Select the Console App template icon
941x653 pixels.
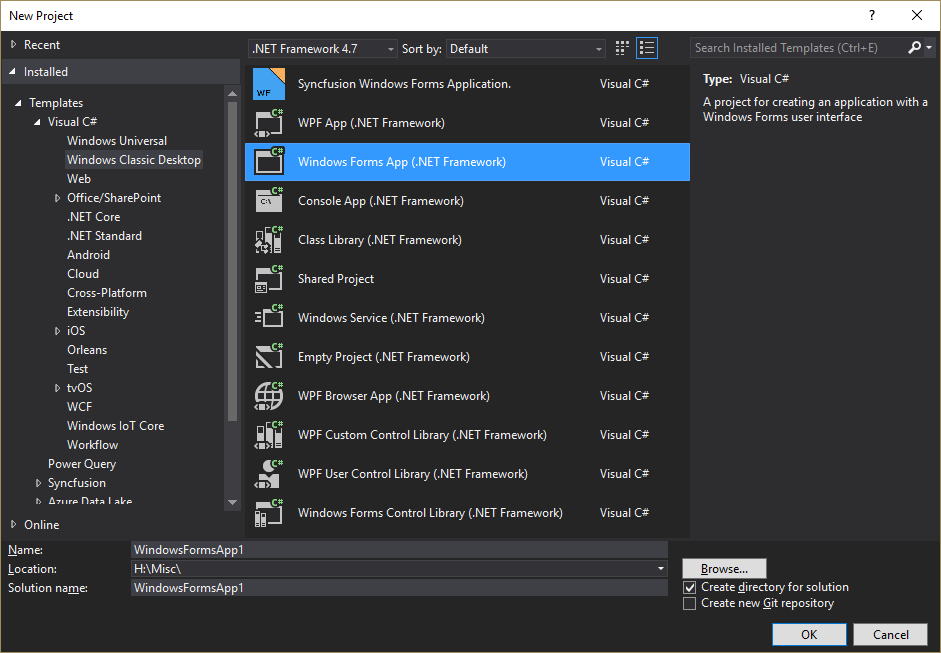tap(269, 201)
